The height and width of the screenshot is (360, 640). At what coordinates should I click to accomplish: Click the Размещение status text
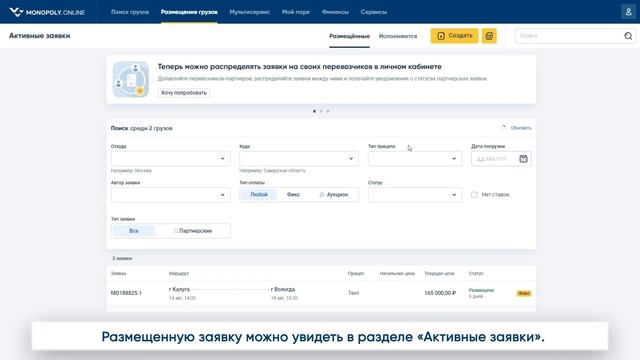pos(481,290)
